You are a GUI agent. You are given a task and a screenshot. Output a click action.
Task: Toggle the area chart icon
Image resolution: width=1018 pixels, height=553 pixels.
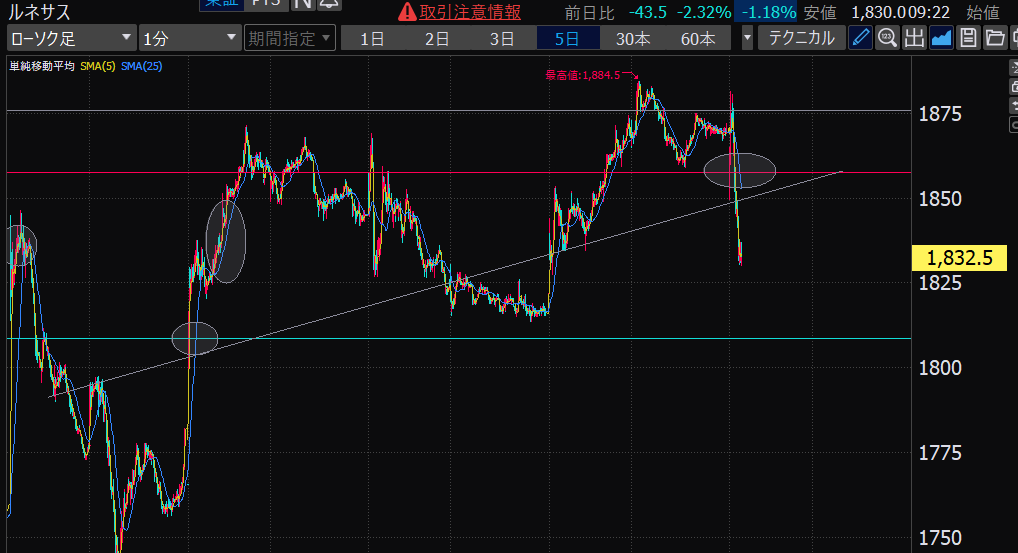(941, 39)
